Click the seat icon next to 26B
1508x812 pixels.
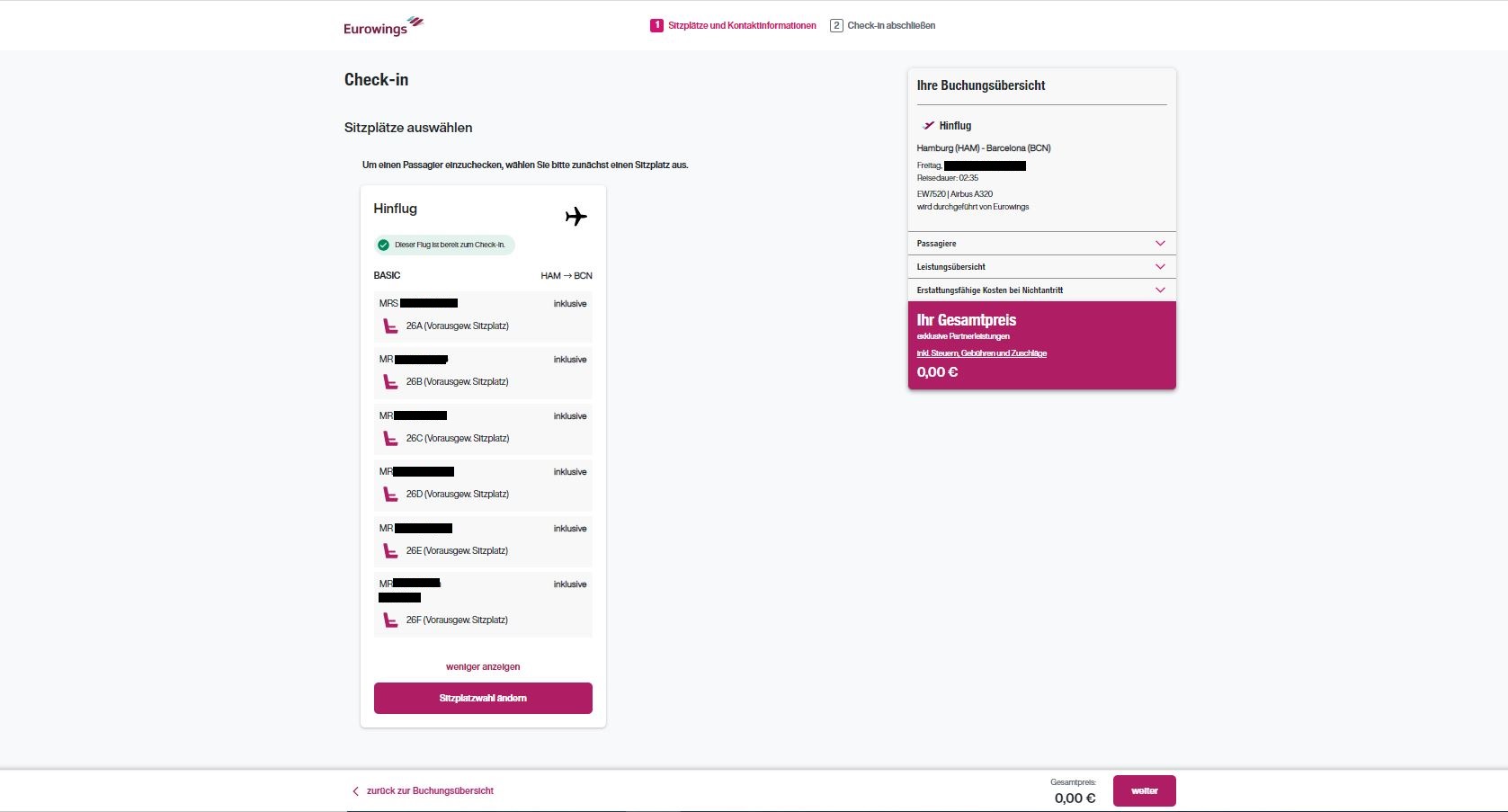pos(390,382)
